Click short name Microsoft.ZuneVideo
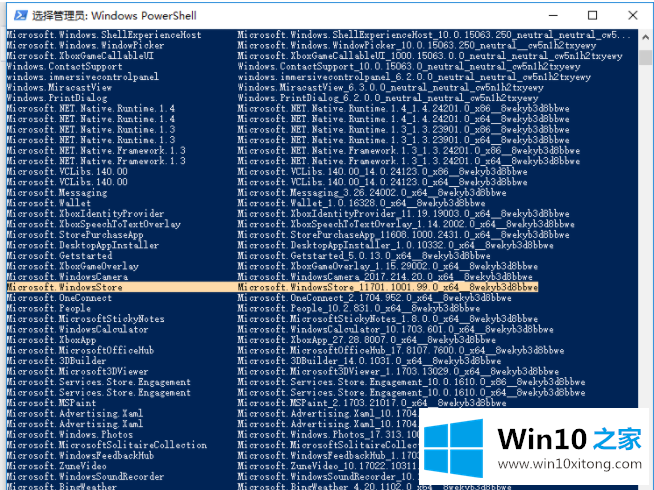The width and height of the screenshot is (654, 490). [x=56, y=466]
